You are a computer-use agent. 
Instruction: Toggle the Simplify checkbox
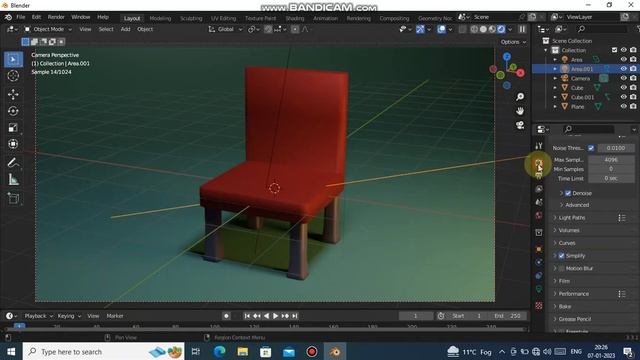click(x=562, y=256)
